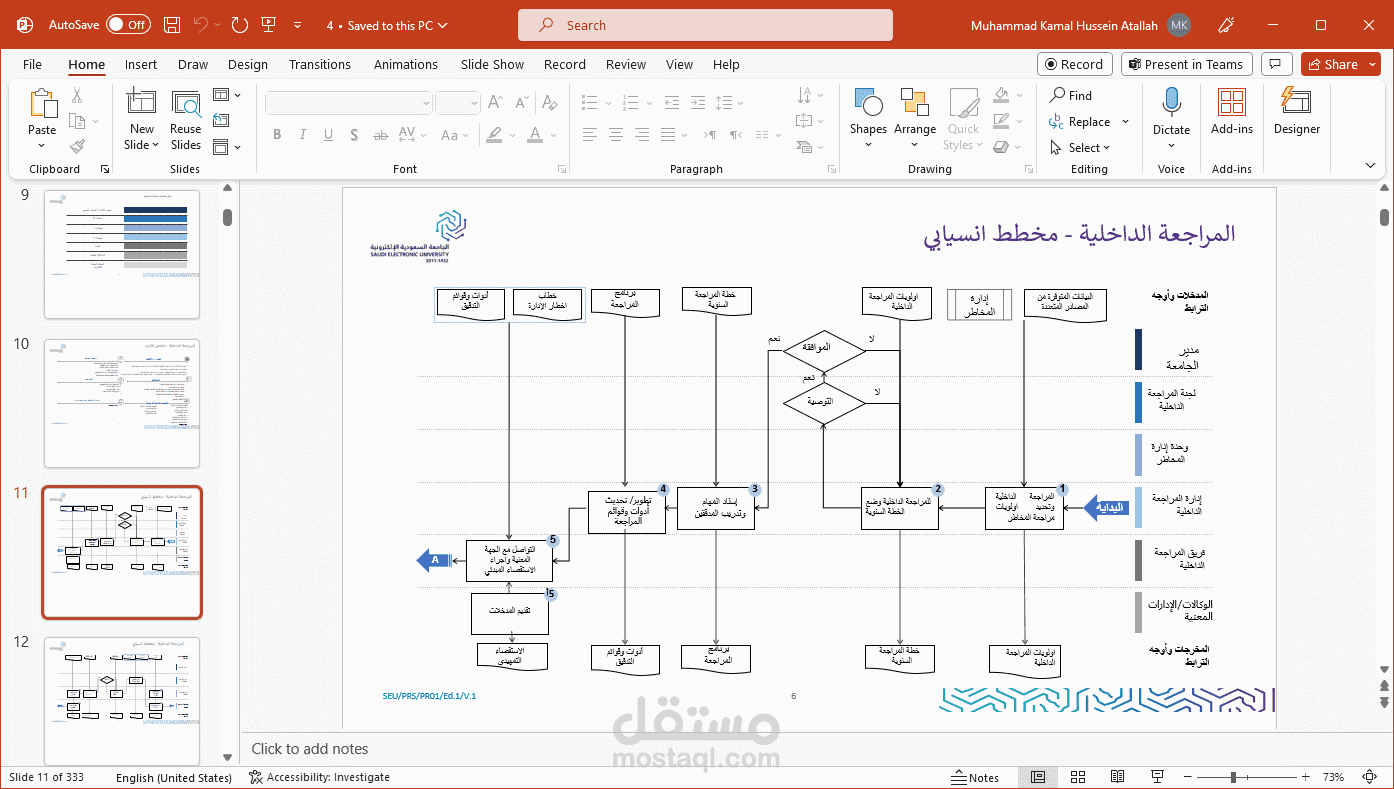Click the Search box

[x=705, y=25]
